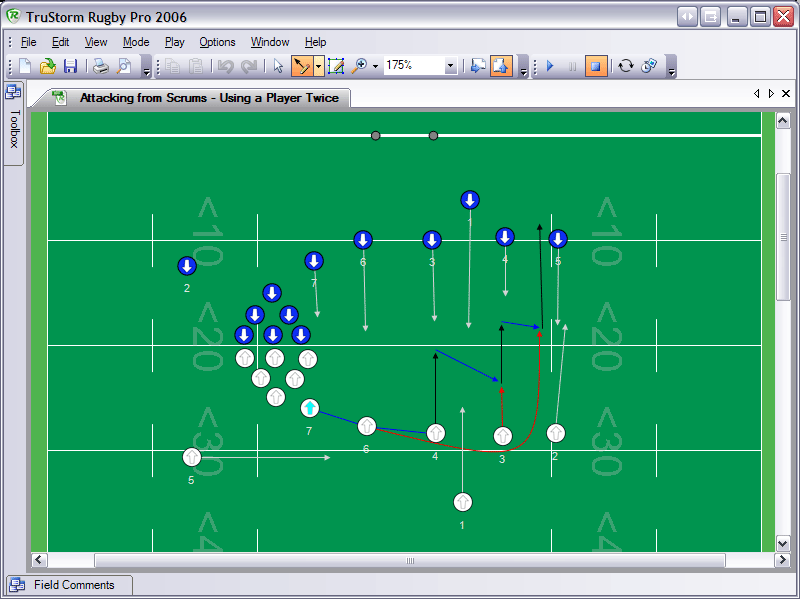Save the play with the floppy disk icon
The width and height of the screenshot is (800, 600).
(x=70, y=66)
